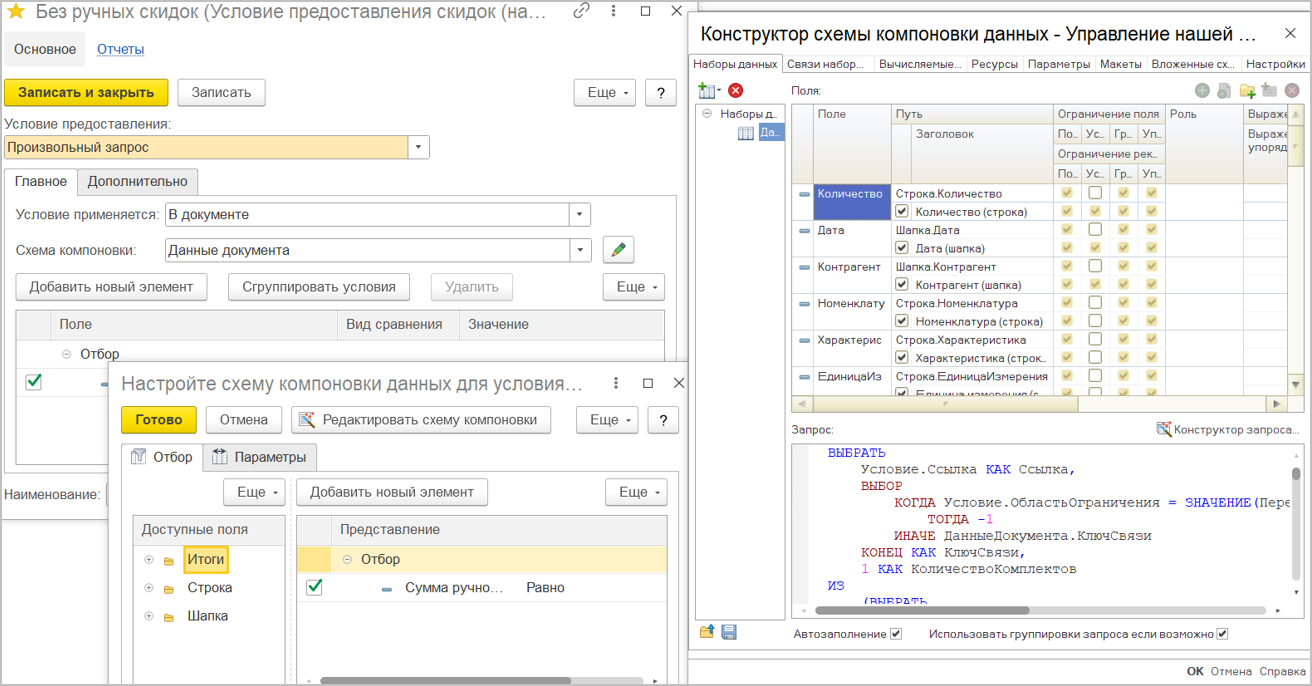Toggle Использовать группировки запроса checkbox
The width and height of the screenshot is (1312, 686).
click(x=1222, y=634)
